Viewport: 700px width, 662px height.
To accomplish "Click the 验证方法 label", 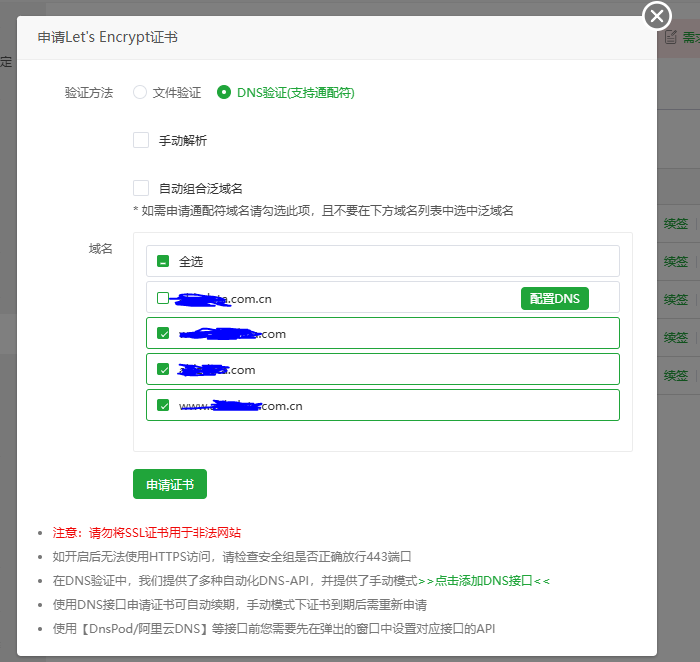I will [89, 93].
